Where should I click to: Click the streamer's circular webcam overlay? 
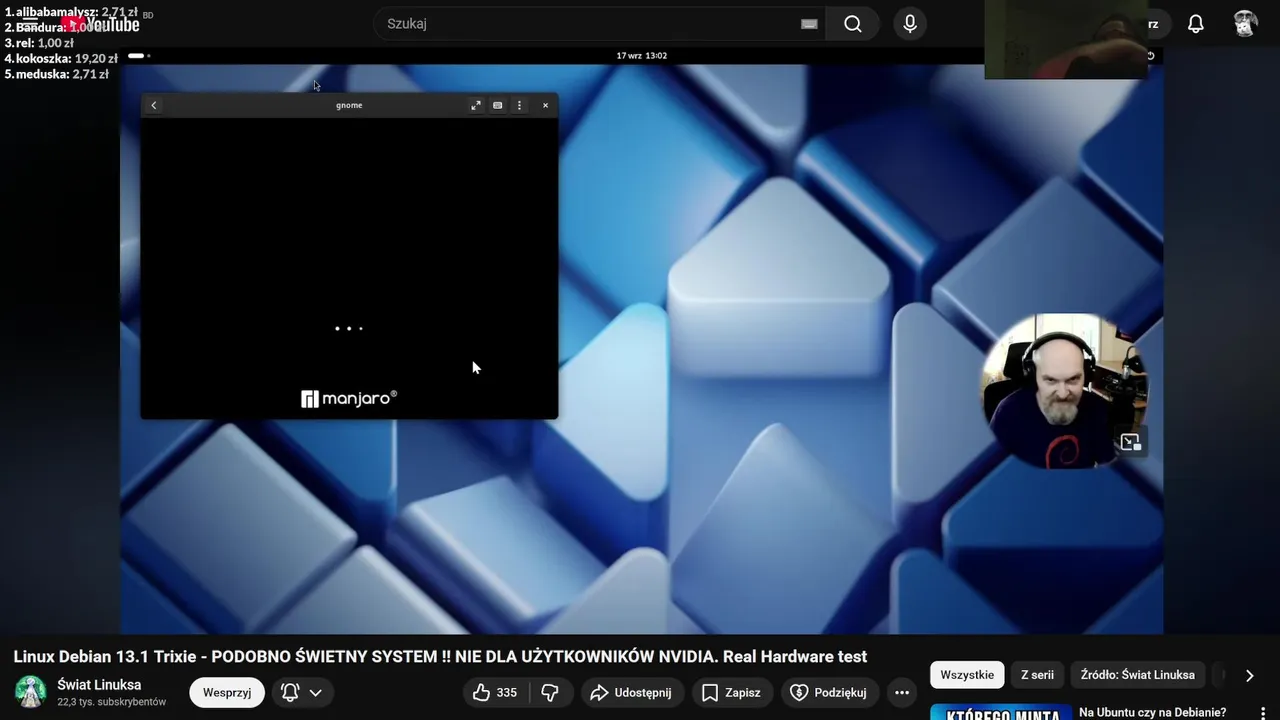[1066, 390]
